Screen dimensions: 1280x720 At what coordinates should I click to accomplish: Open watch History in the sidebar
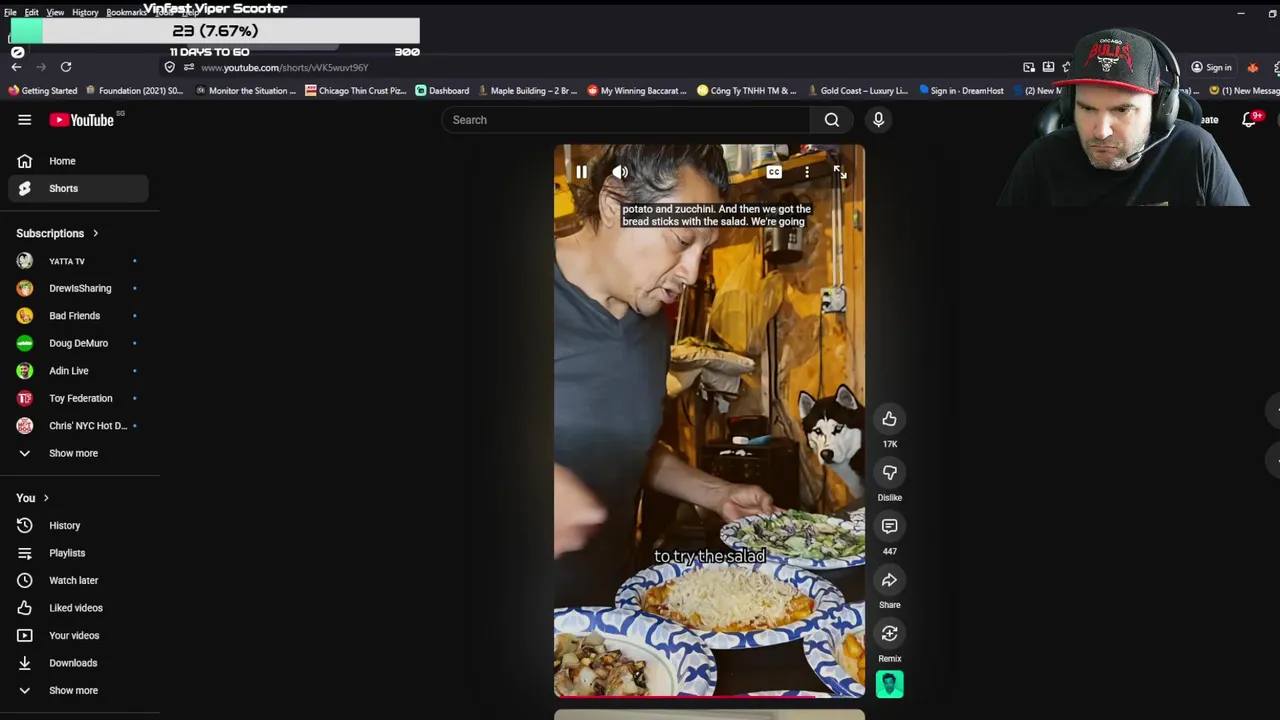[x=78, y=525]
